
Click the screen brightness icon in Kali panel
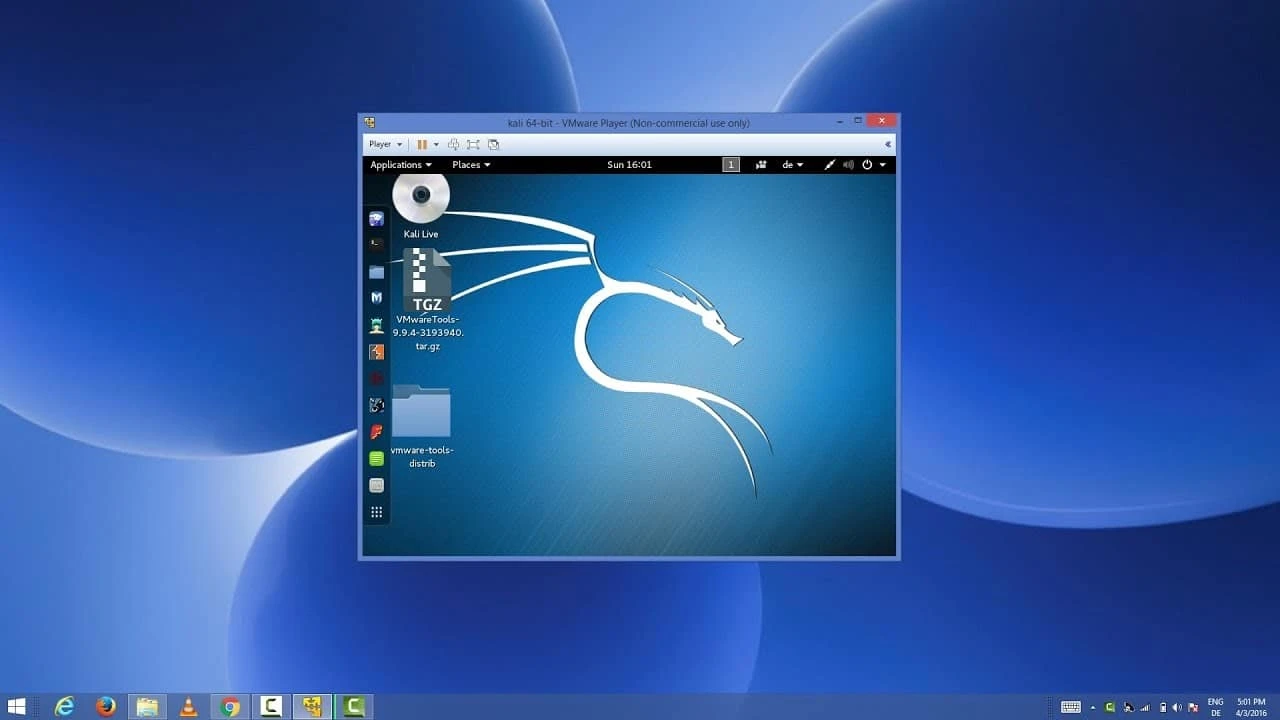pyautogui.click(x=829, y=164)
